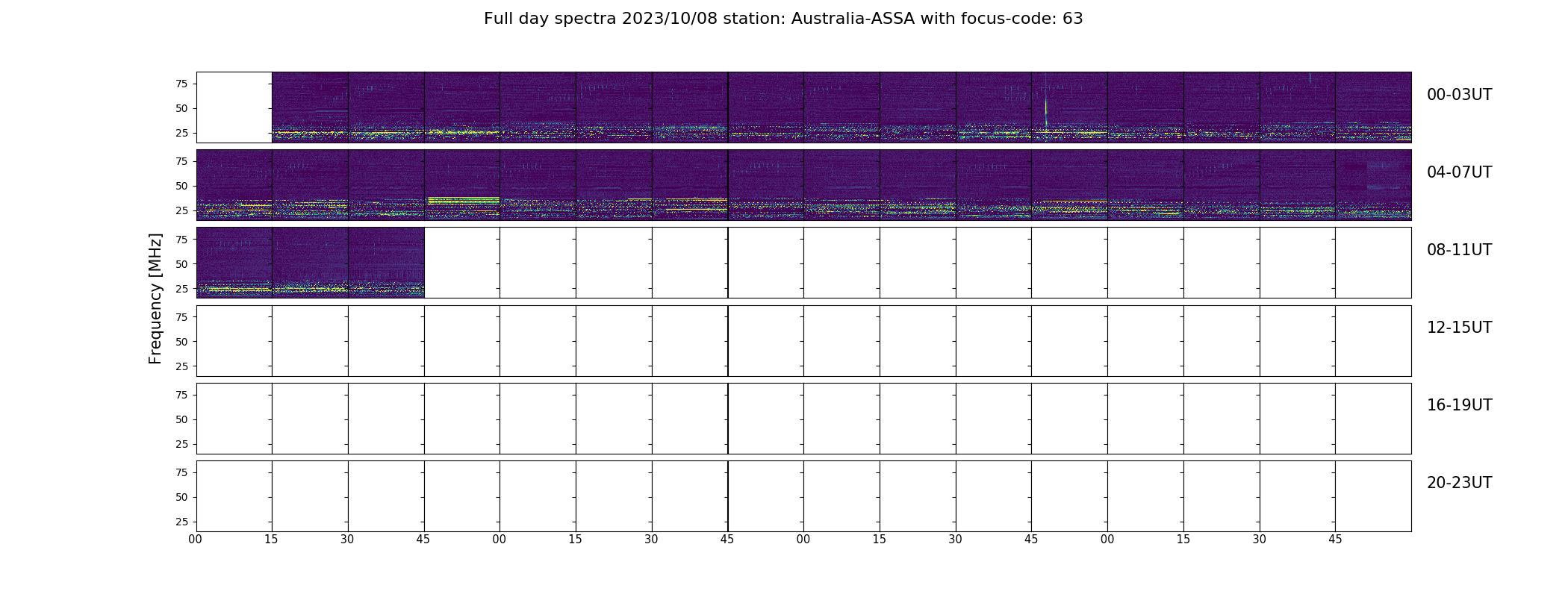The width and height of the screenshot is (1568, 597).
Task: Click the bright vertical burst streak in 00-03UT row
Action: coord(1045,108)
